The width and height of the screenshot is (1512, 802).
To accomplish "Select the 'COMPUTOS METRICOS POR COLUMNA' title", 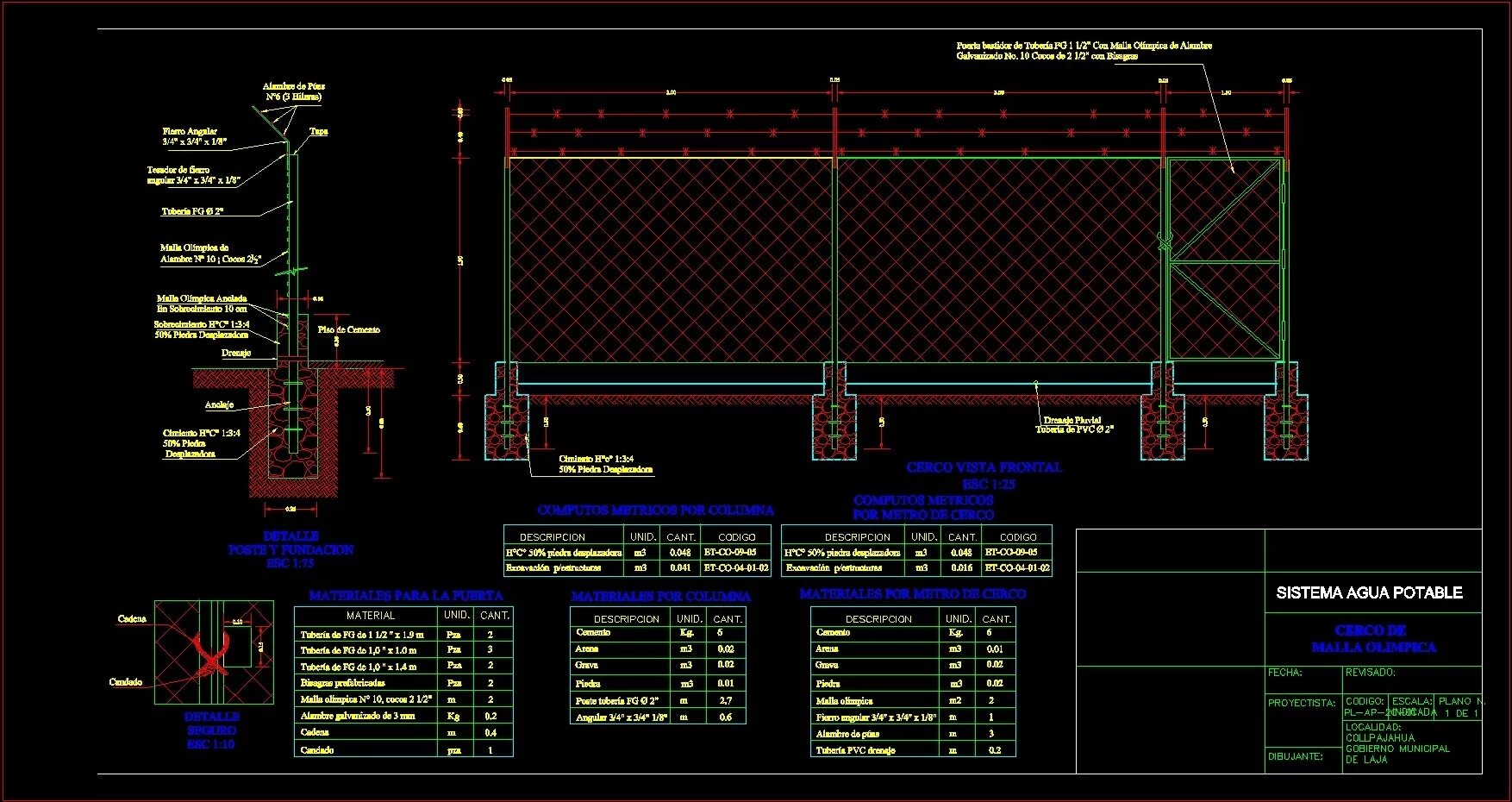I will coord(655,511).
